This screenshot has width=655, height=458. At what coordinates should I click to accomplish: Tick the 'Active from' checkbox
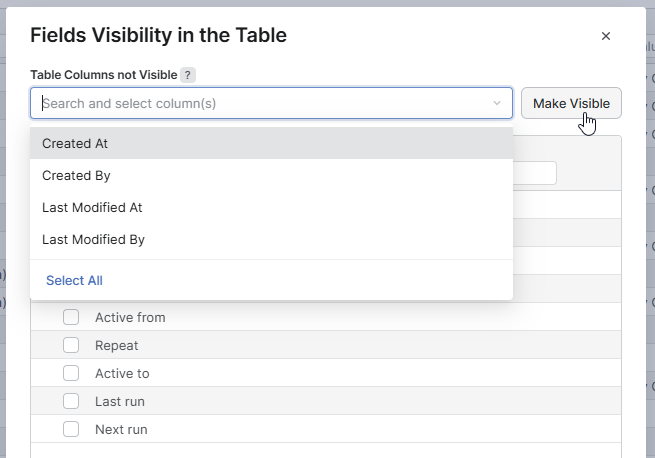coord(71,317)
